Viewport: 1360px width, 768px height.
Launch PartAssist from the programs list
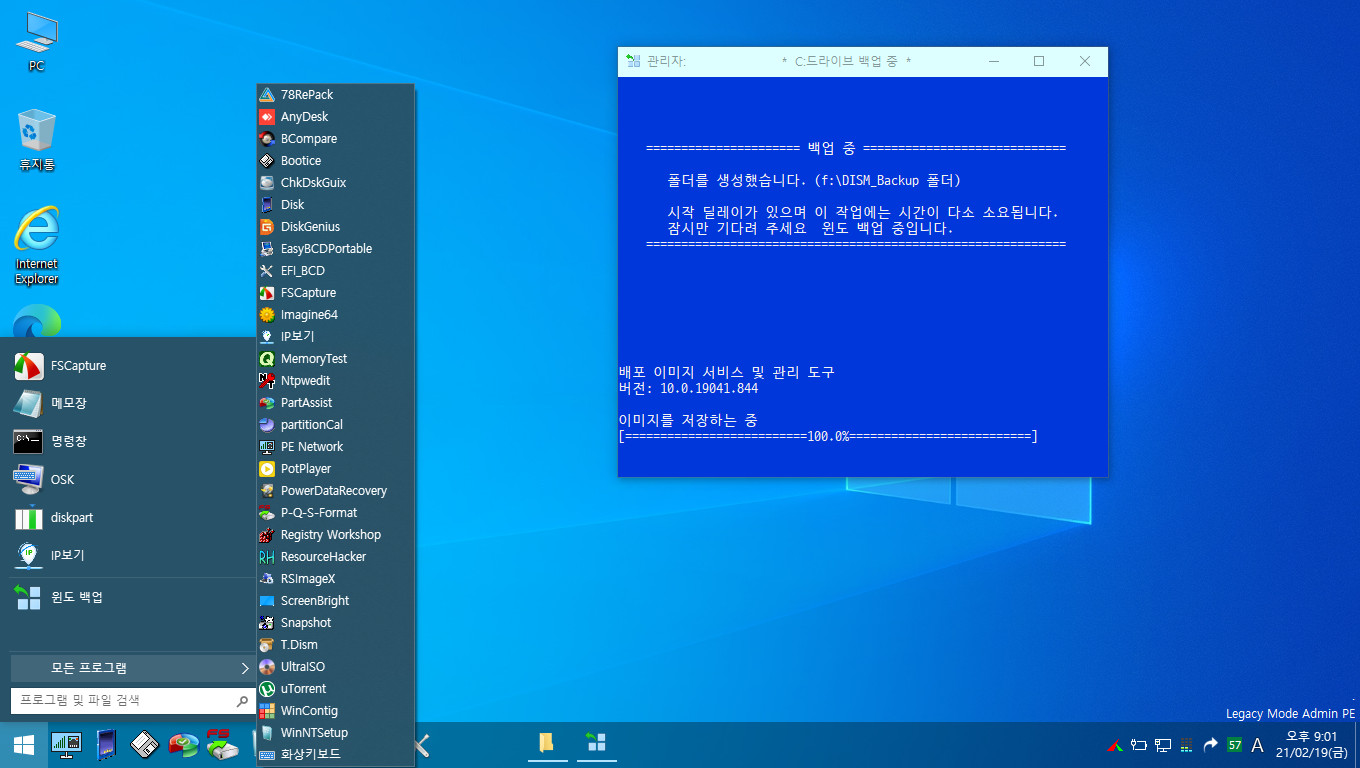[x=335, y=402]
